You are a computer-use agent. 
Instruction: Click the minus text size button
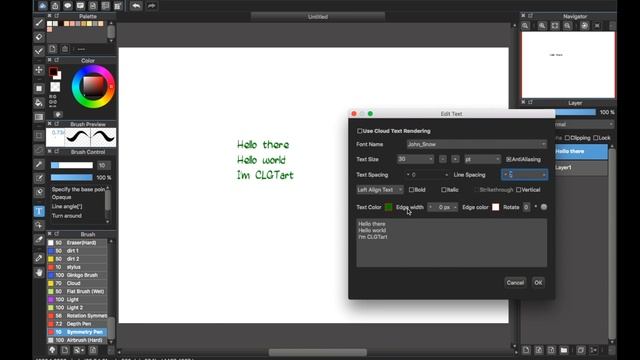coord(443,159)
